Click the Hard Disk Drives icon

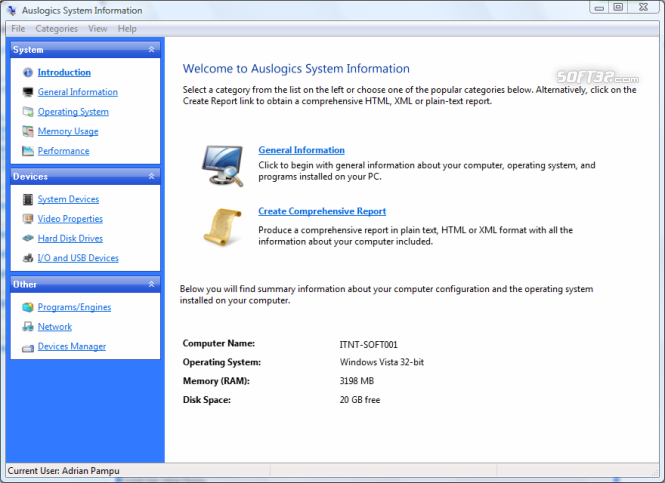pos(28,238)
